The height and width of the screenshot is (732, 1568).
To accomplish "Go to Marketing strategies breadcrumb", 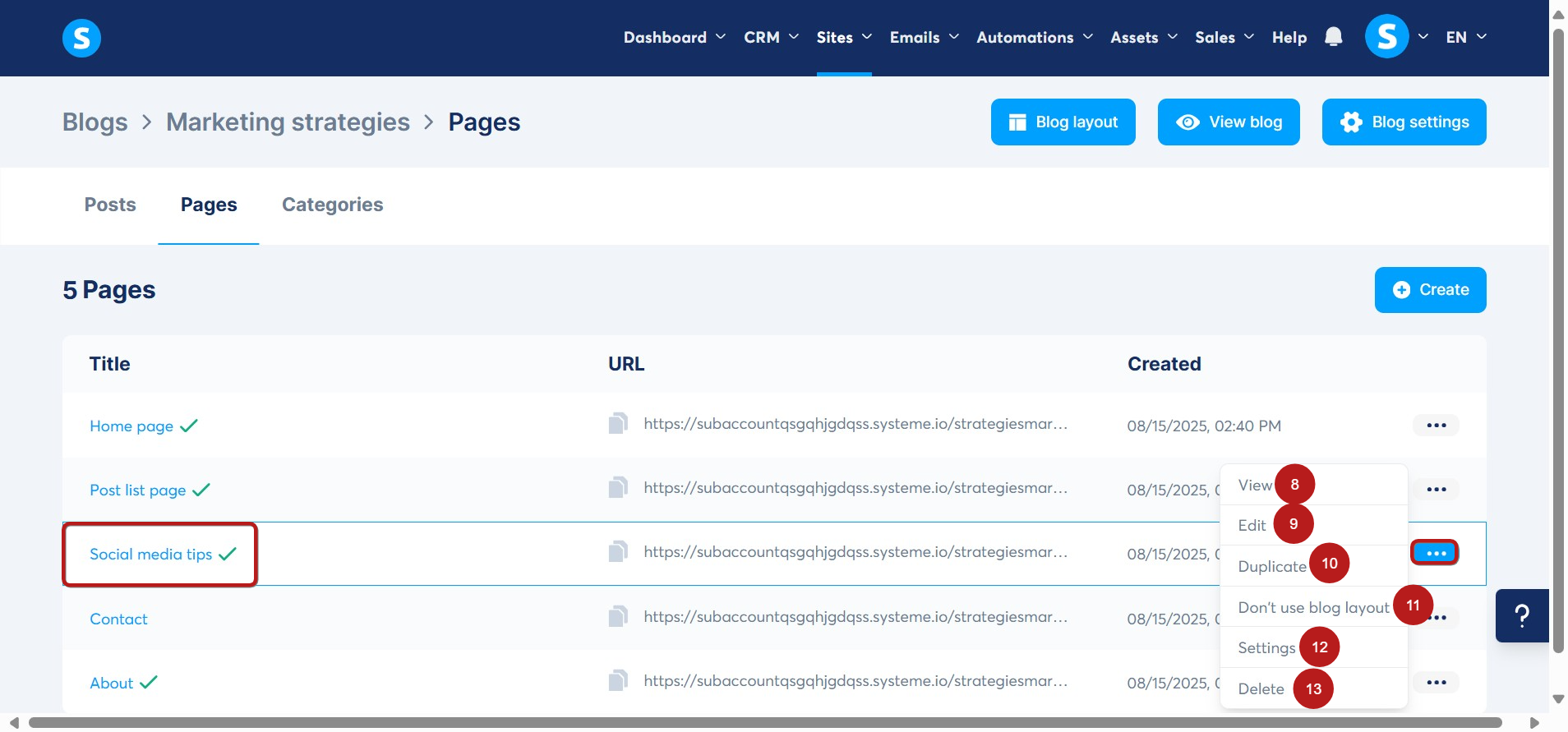I will 288,122.
